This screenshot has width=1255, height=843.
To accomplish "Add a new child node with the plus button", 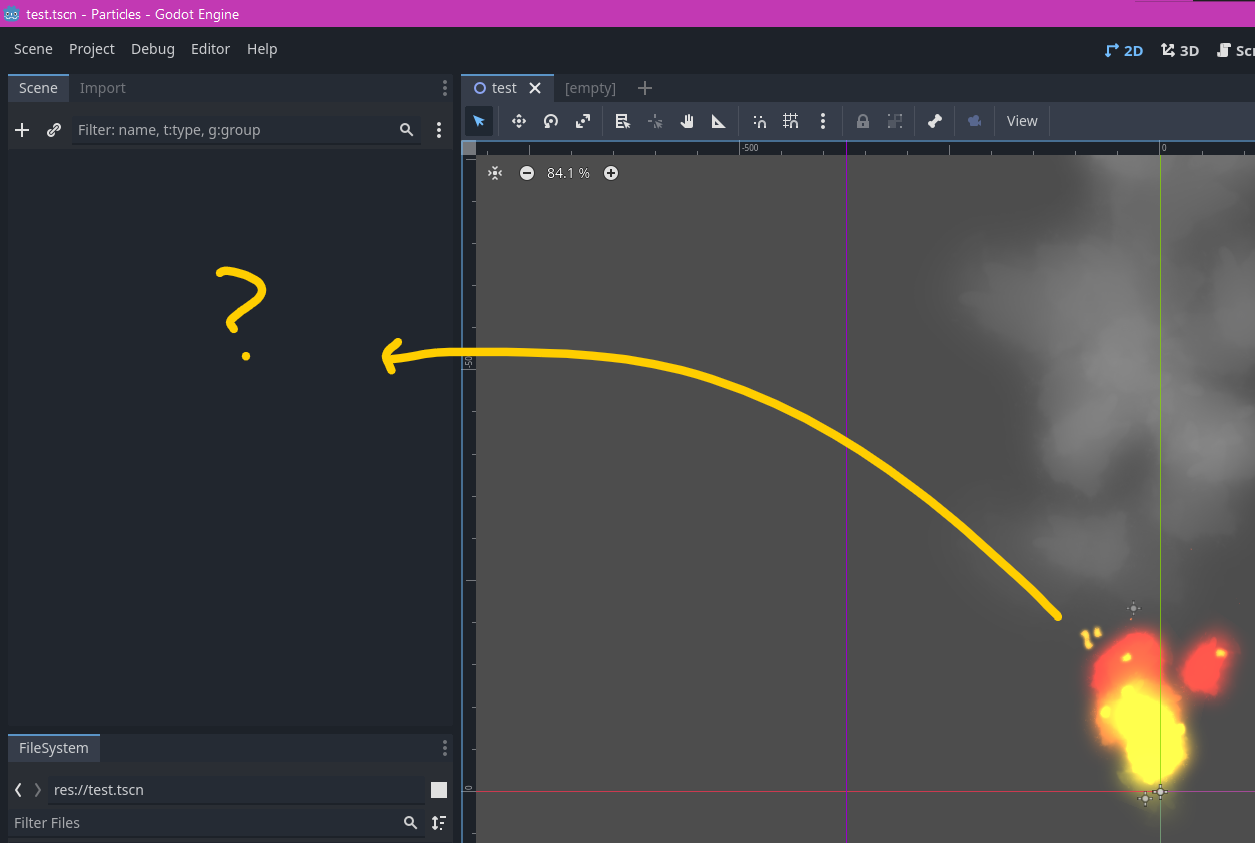I will (x=22, y=129).
